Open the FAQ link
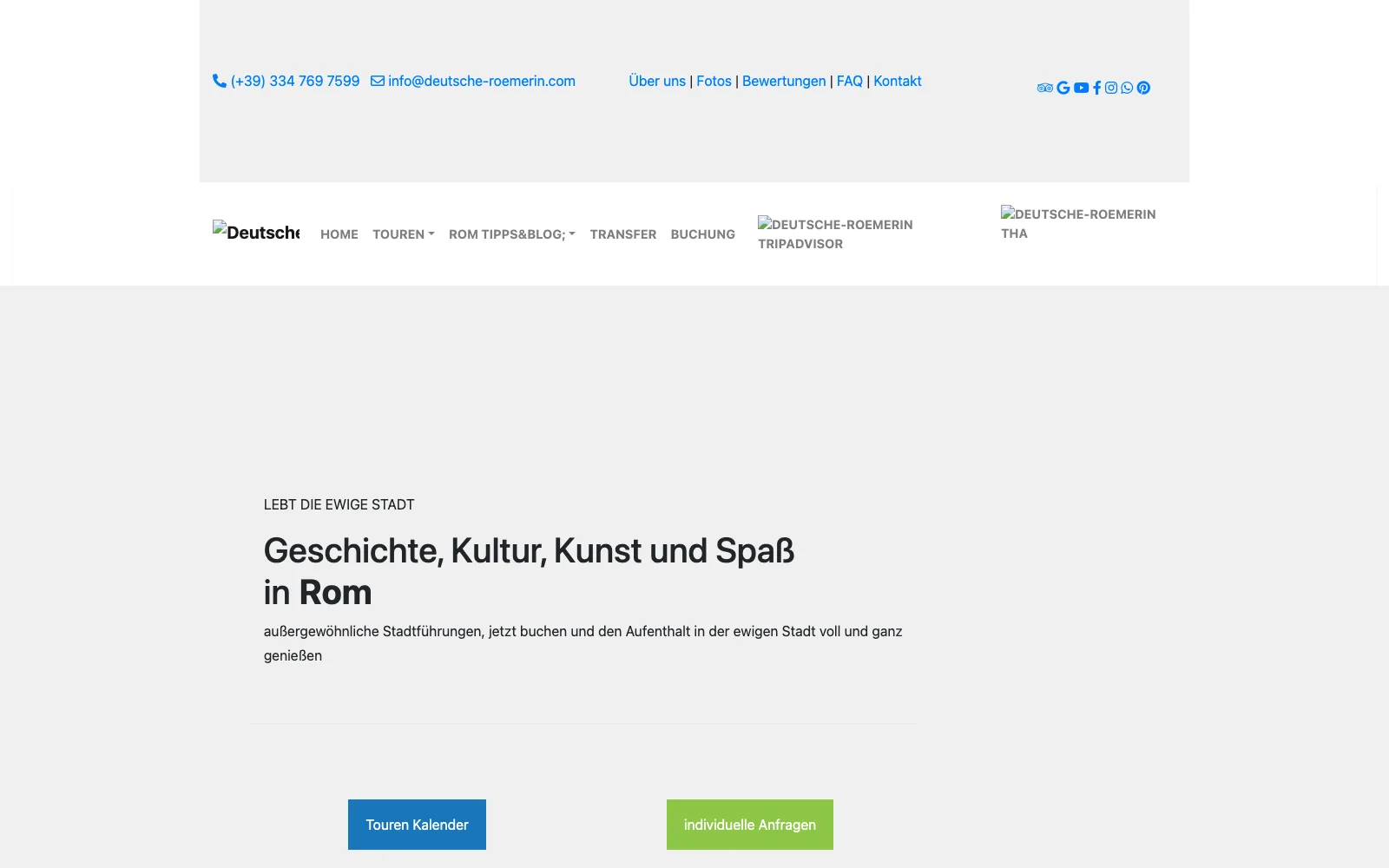 coord(850,81)
